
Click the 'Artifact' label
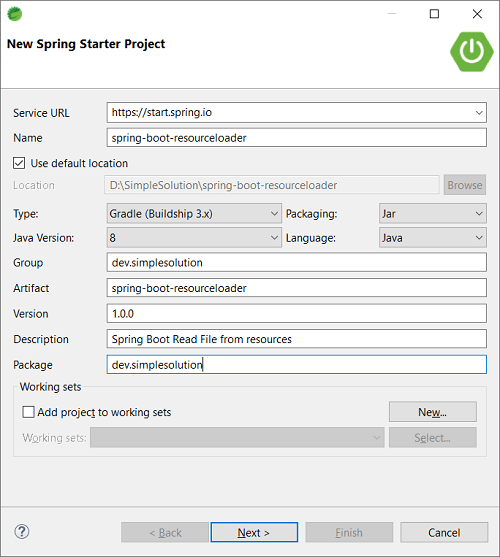click(31, 288)
